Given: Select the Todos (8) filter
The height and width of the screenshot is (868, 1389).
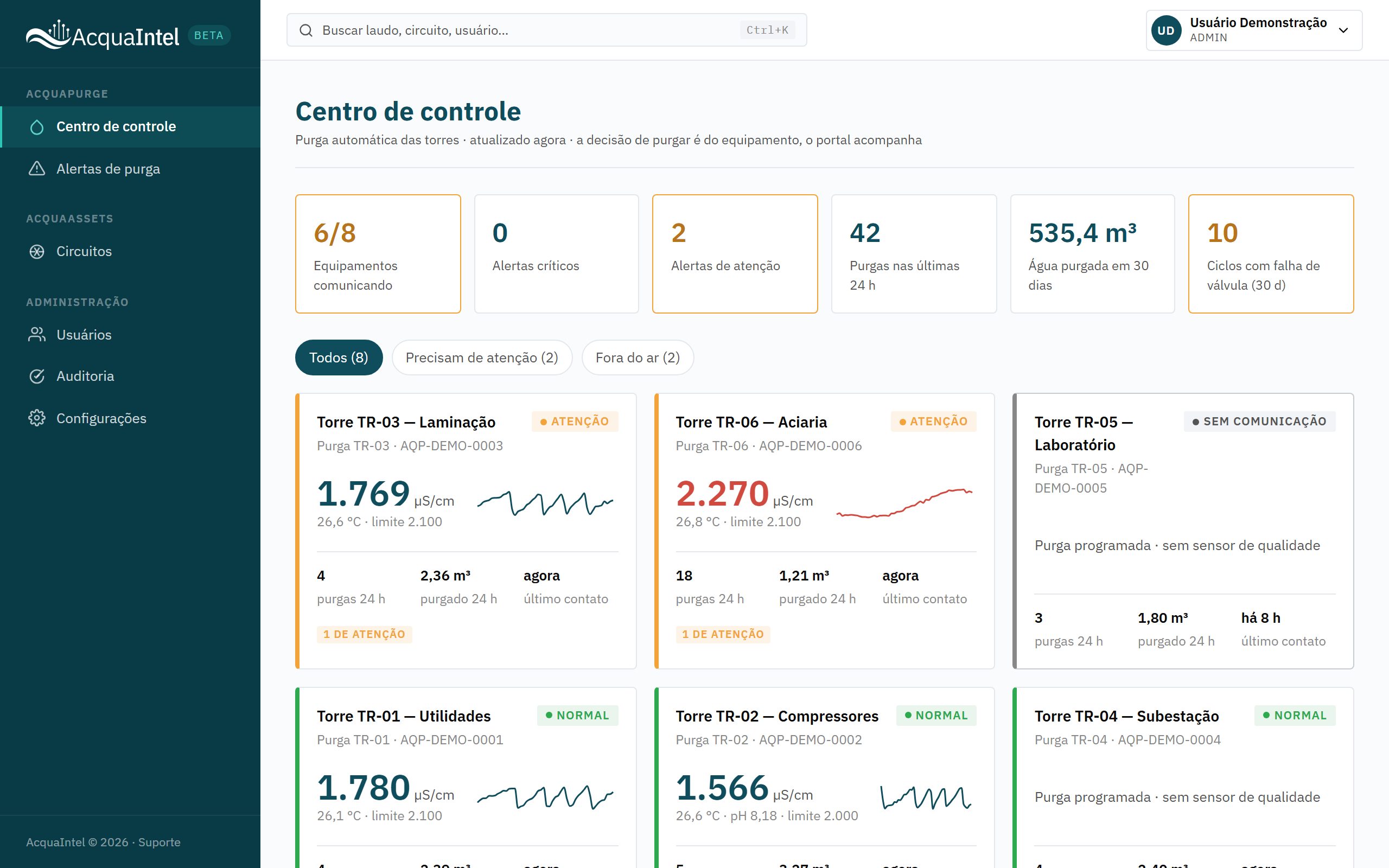Looking at the screenshot, I should click(339, 358).
